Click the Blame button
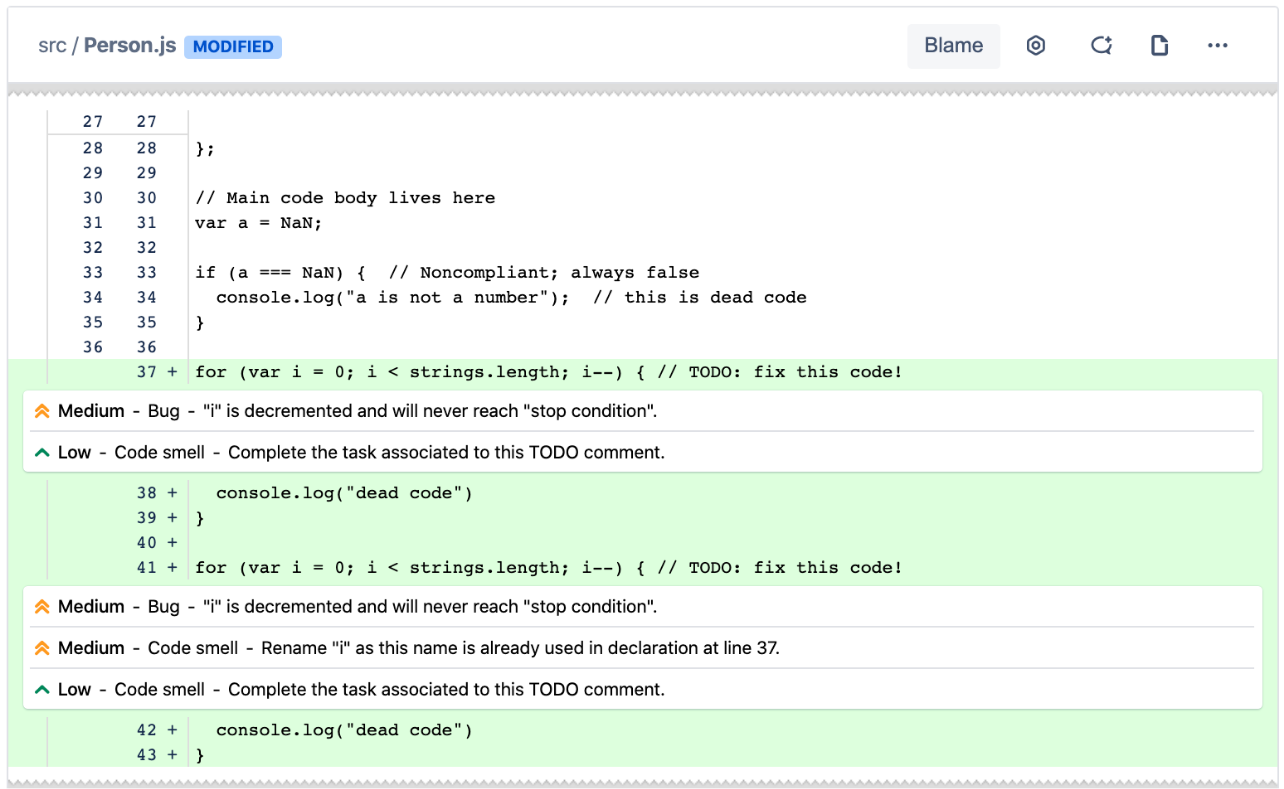The height and width of the screenshot is (789, 1284). point(953,45)
